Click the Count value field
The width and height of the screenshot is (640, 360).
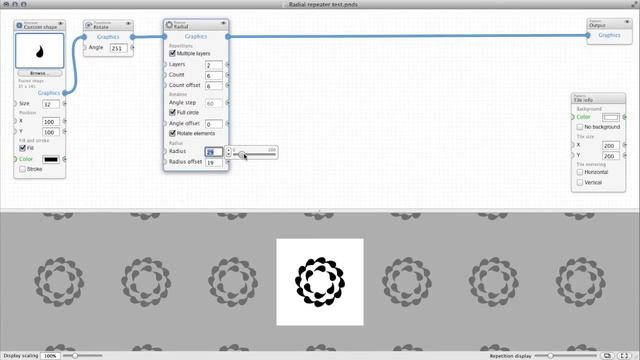coord(214,76)
